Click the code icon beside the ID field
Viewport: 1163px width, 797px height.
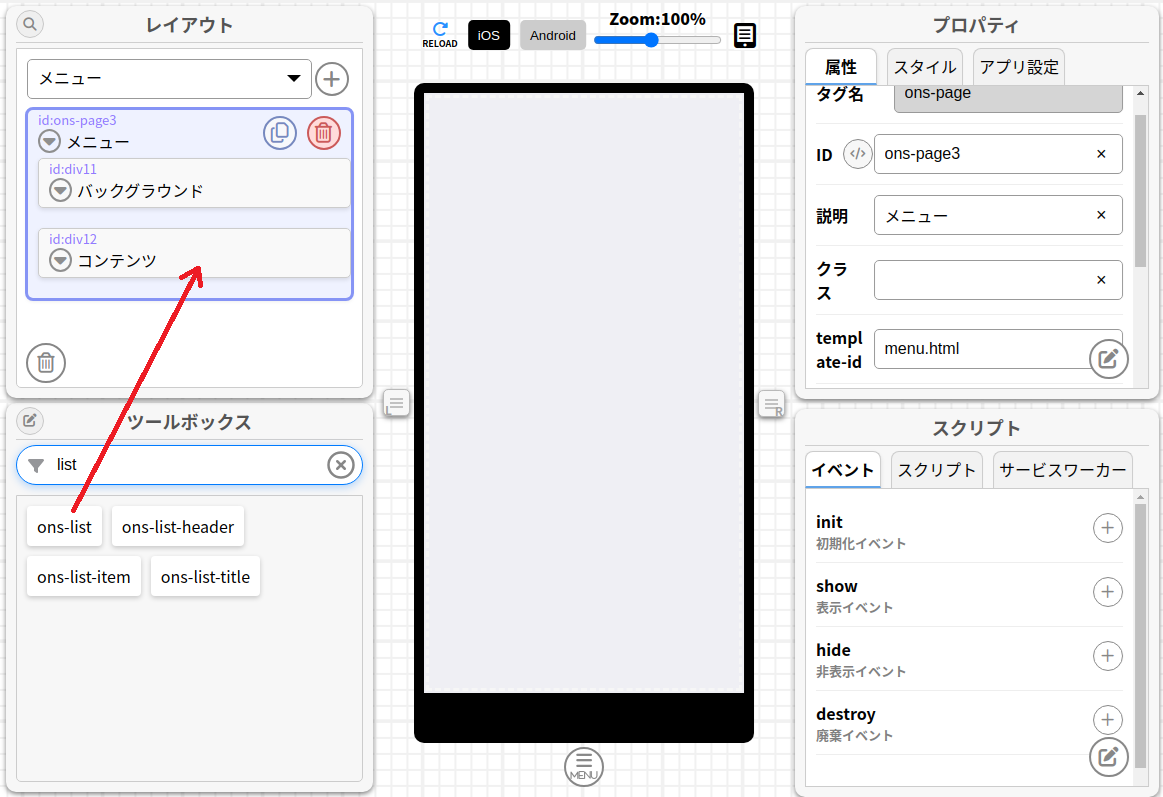click(857, 153)
